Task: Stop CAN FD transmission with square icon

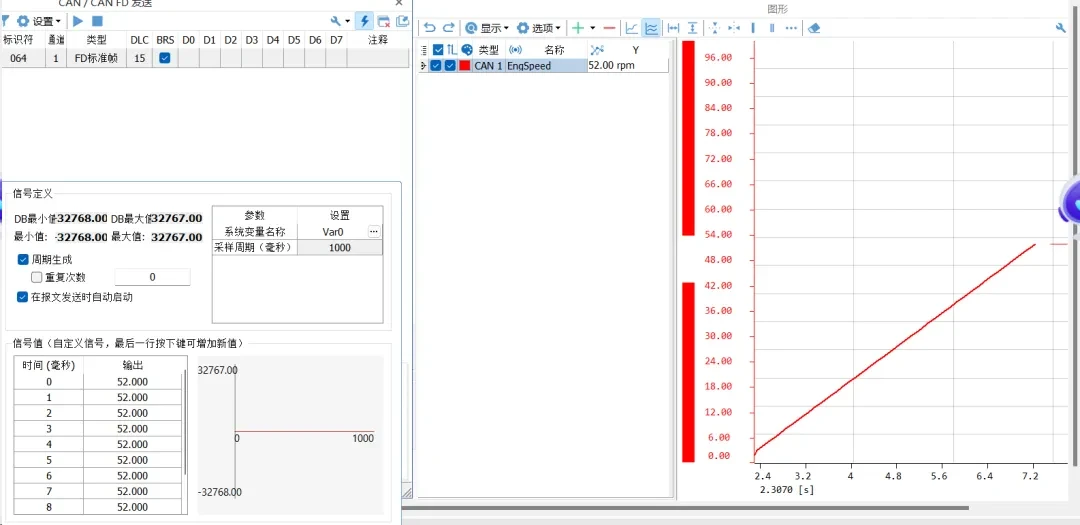Action: 97,21
